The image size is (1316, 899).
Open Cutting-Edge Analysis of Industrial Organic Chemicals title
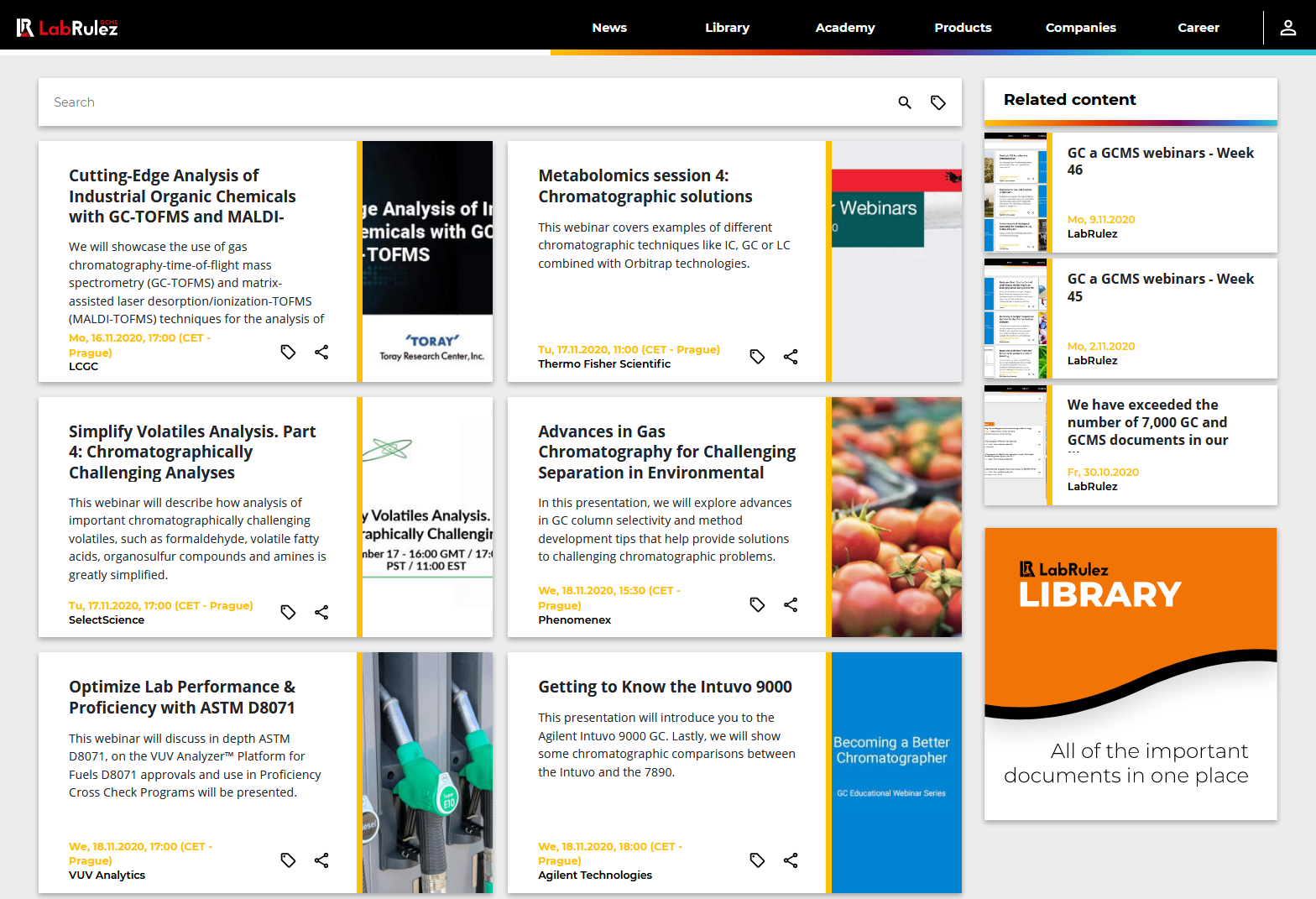point(182,196)
